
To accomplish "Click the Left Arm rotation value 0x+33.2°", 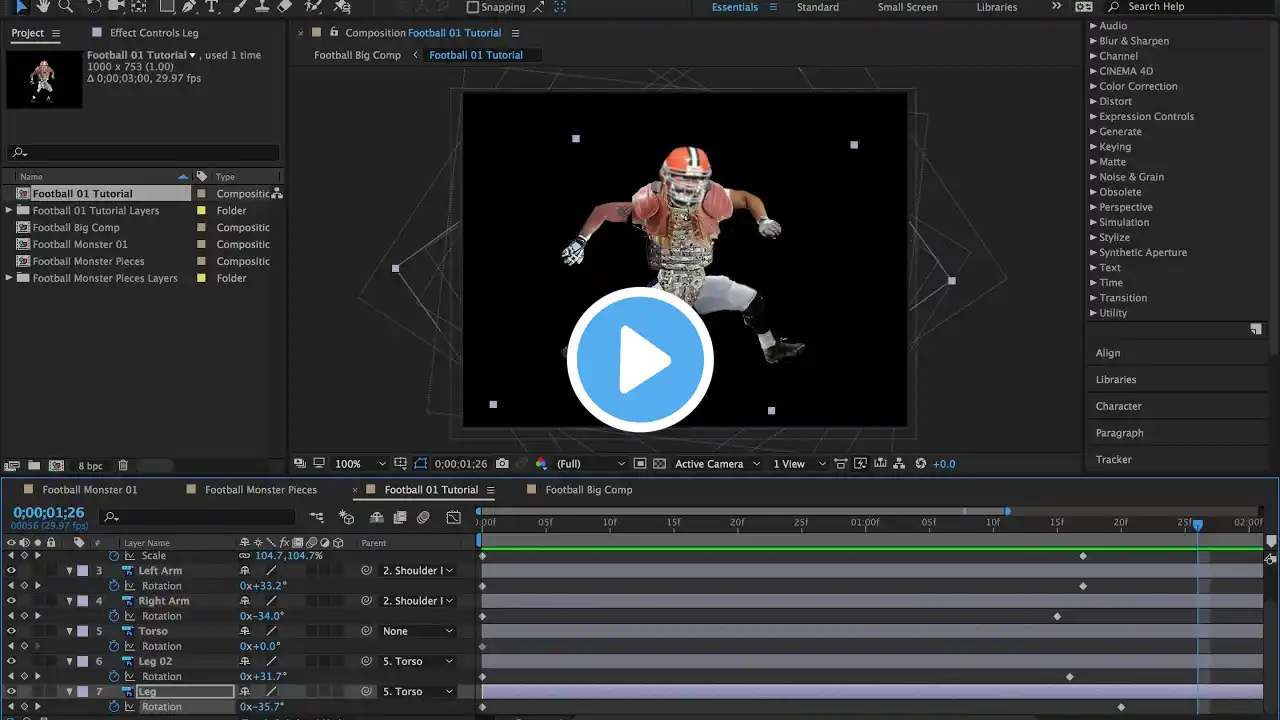I will click(263, 586).
